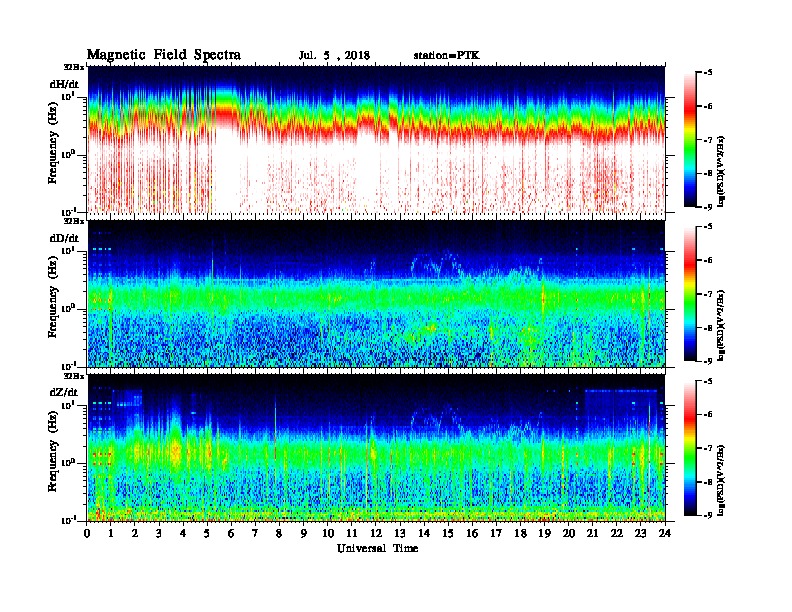This screenshot has height=612, width=792.
Task: Click the hour tick label "9"
Action: [304, 533]
